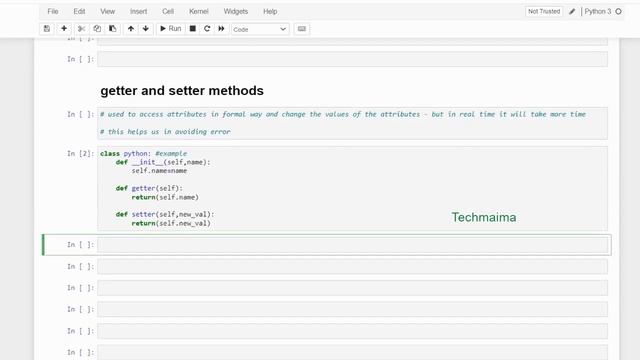Open the Widgets menu
This screenshot has height=360, width=640.
[236, 11]
